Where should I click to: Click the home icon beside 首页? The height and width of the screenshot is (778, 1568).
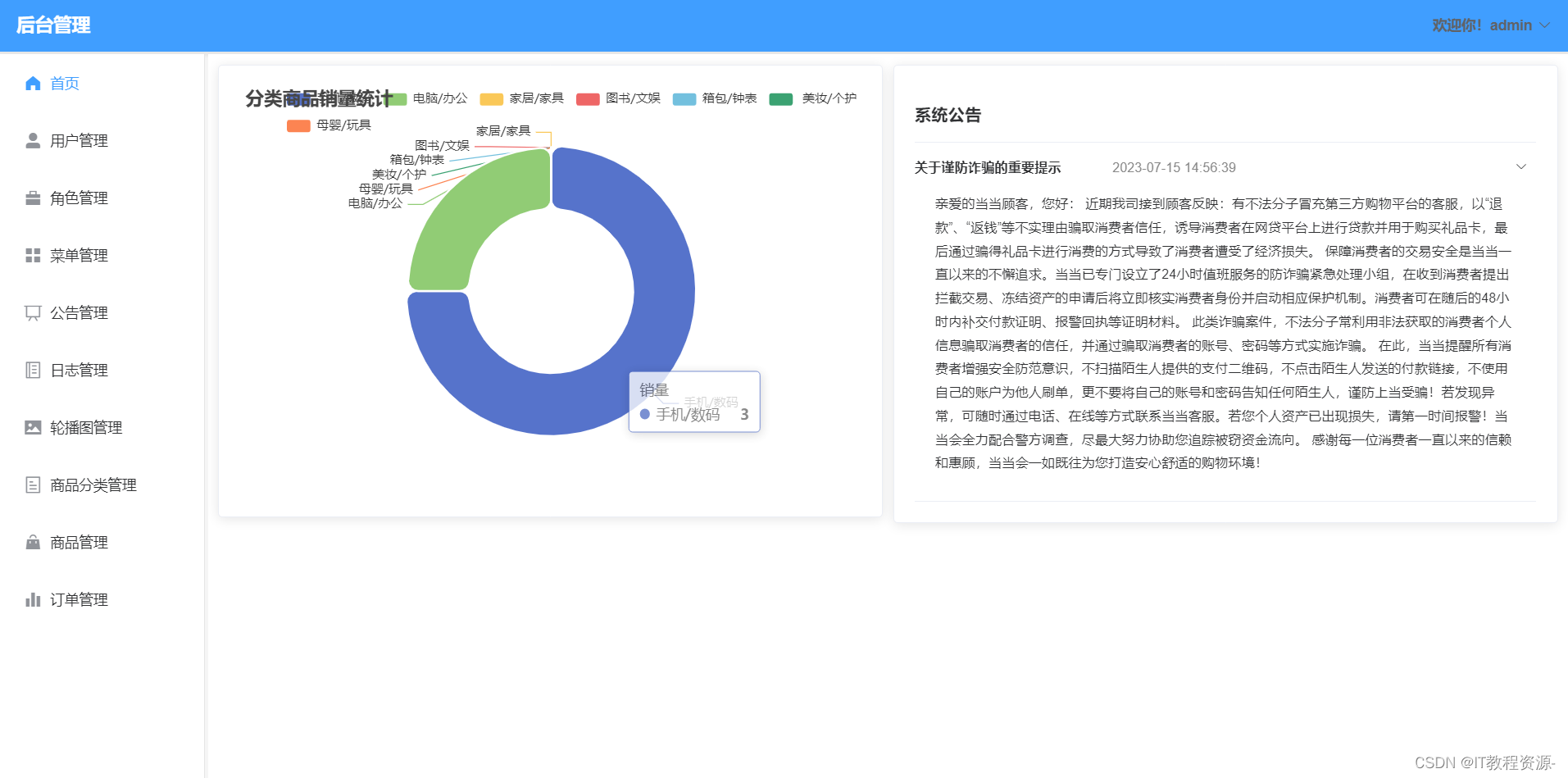(33, 84)
